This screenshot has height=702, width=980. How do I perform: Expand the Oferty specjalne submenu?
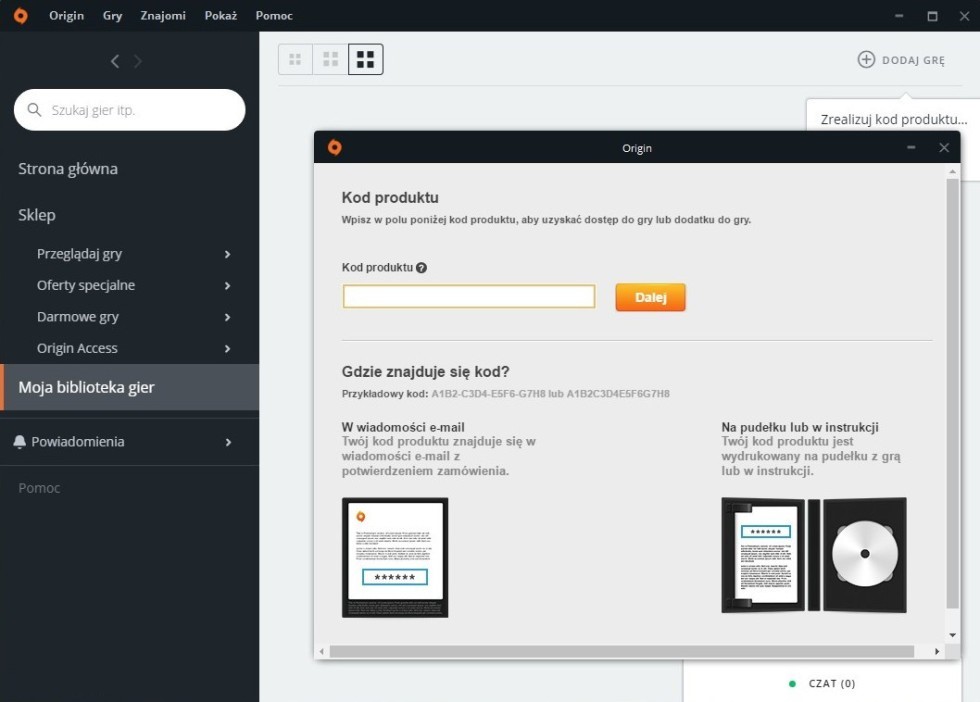(x=228, y=286)
